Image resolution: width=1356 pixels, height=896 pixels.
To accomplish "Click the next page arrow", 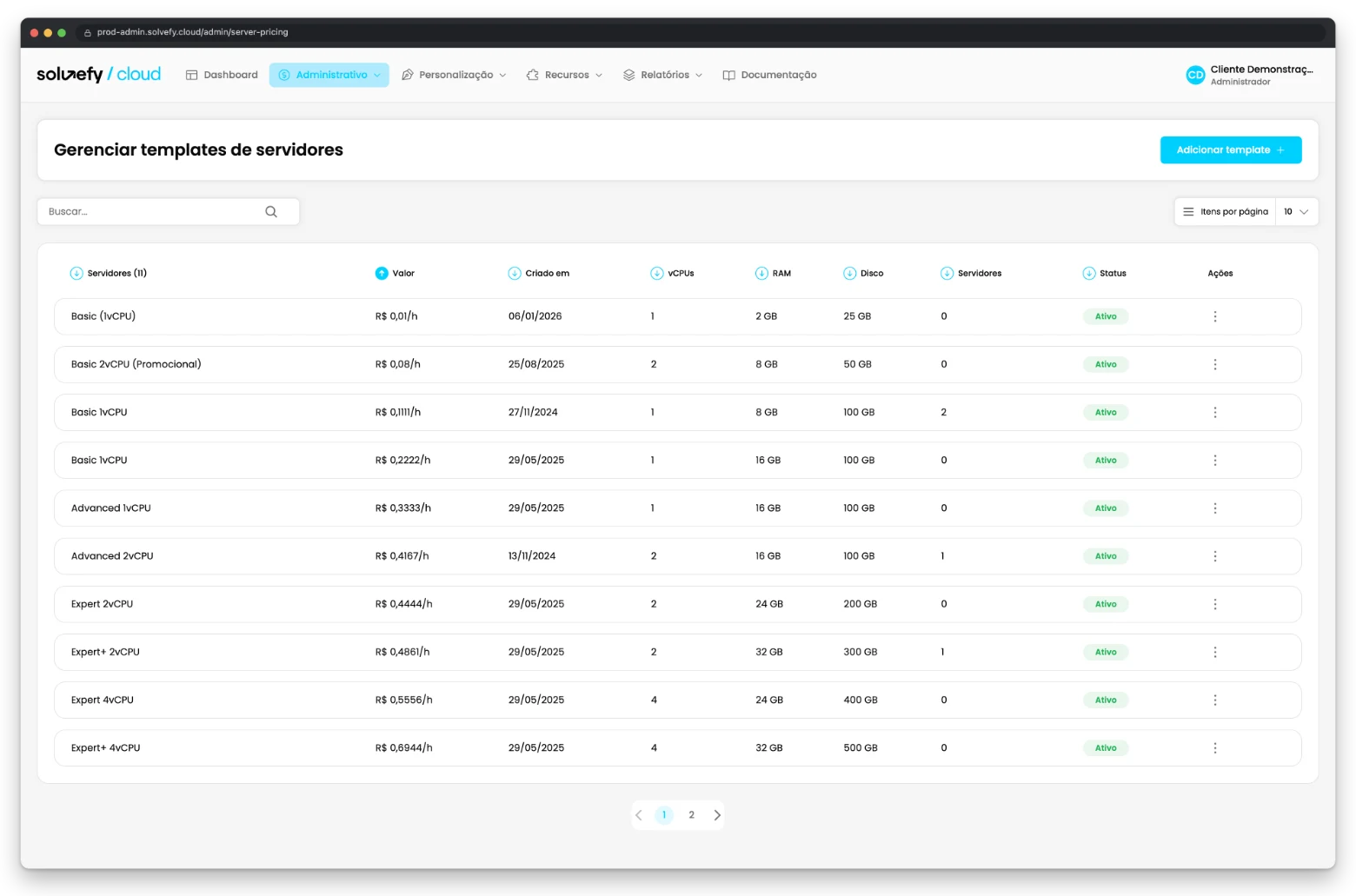I will 717,815.
